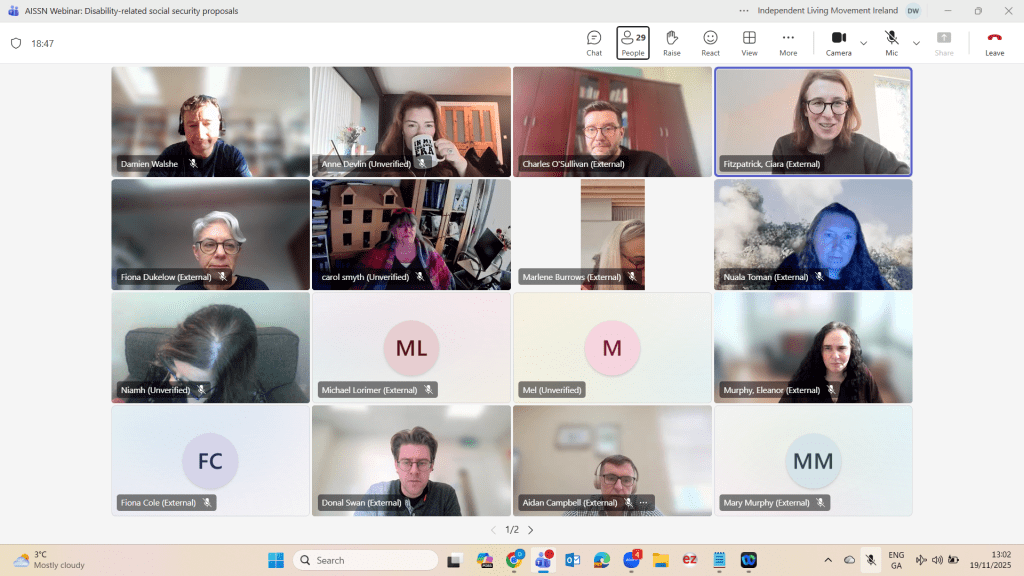
Task: Open Outlook from the Windows taskbar
Action: pos(572,560)
